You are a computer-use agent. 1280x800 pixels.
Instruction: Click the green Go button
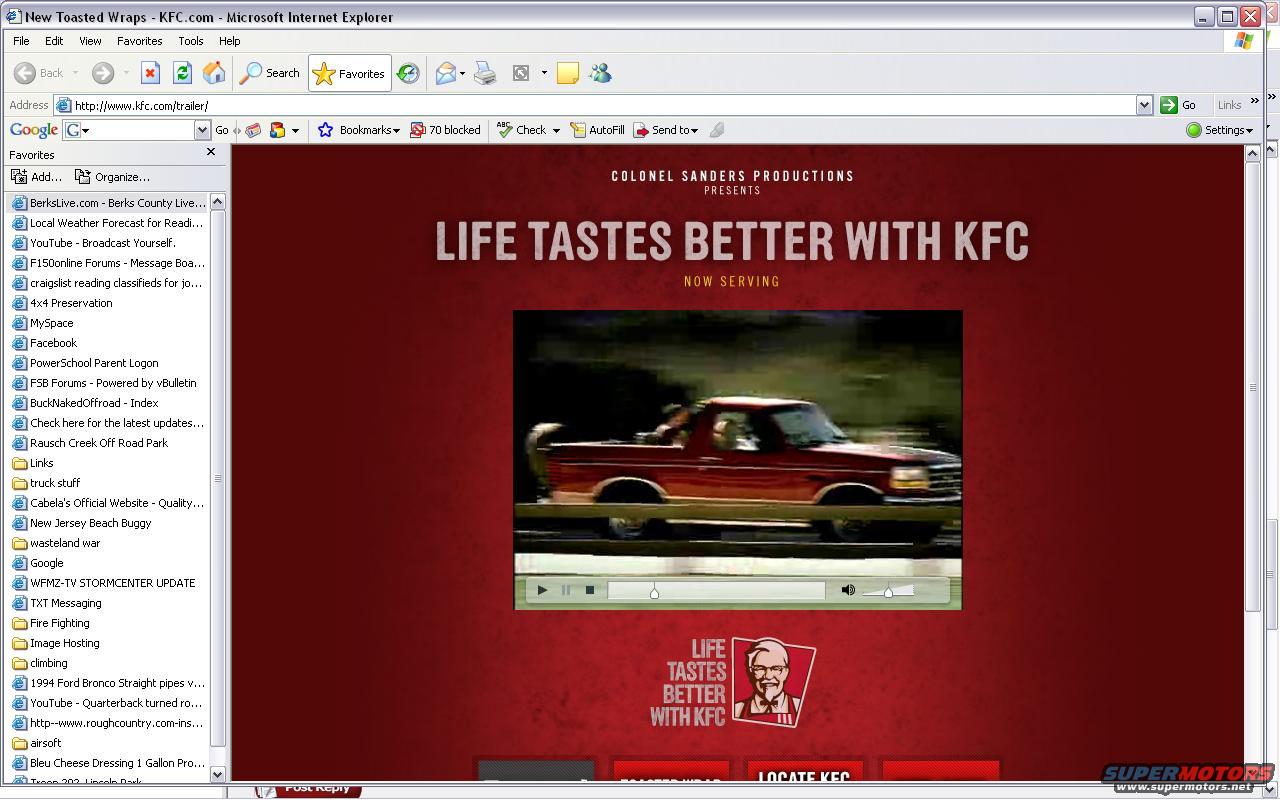pyautogui.click(x=1179, y=105)
